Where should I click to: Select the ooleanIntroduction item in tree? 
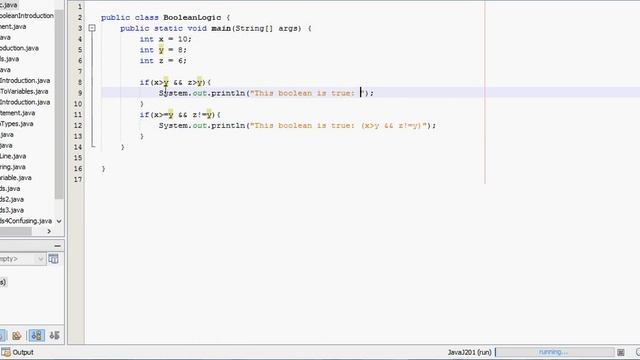click(x=27, y=16)
